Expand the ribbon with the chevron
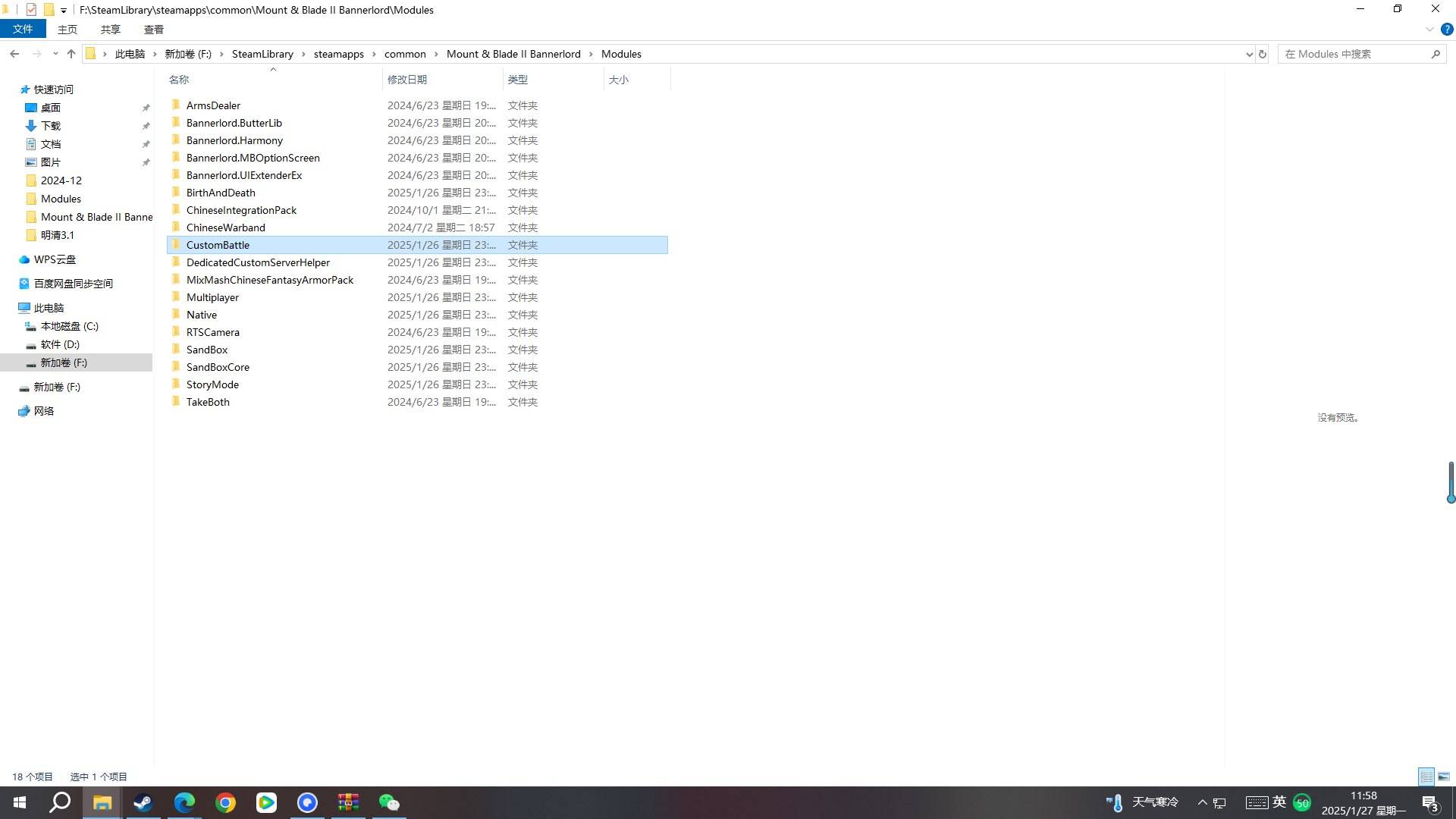1456x819 pixels. [x=1429, y=30]
